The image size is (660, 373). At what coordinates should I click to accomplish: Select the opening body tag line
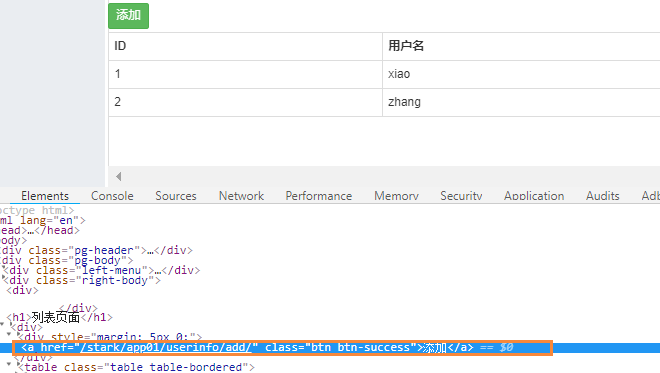[x=13, y=240]
